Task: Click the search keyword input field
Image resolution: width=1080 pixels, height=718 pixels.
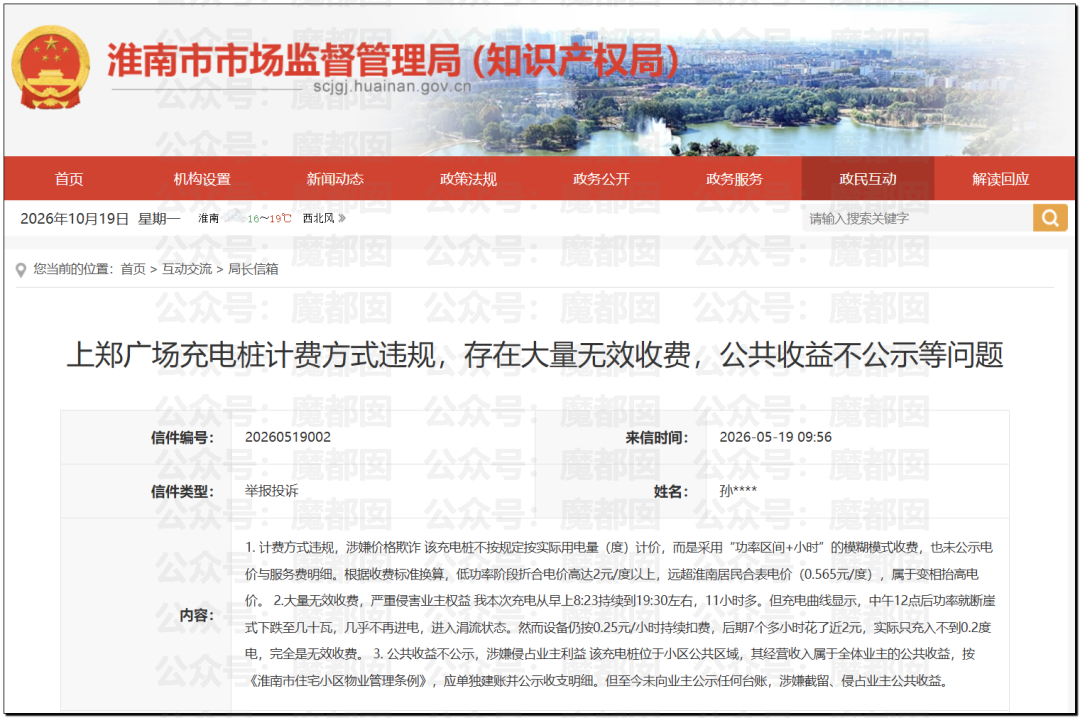Action: 917,218
